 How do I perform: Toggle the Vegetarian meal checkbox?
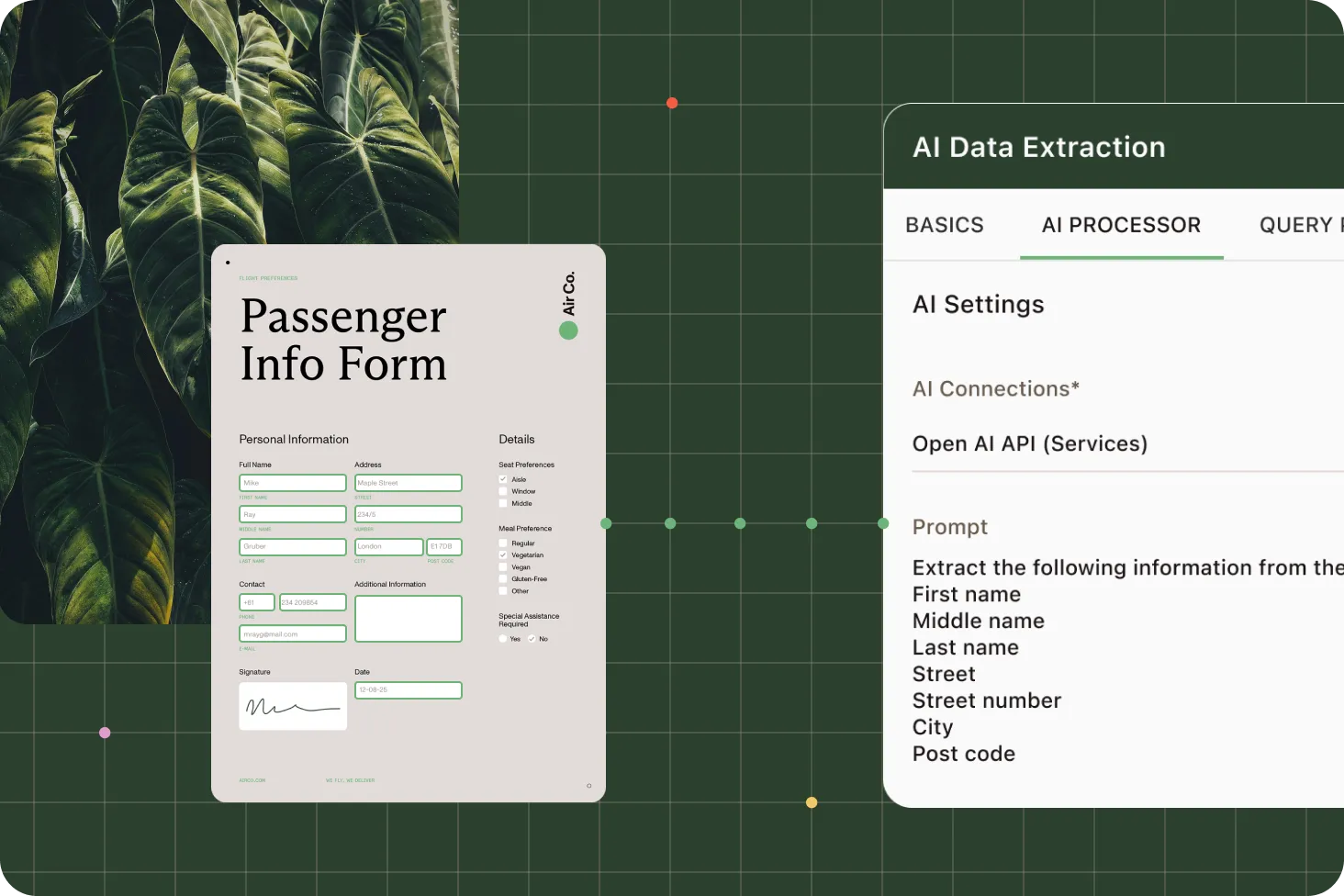[503, 555]
